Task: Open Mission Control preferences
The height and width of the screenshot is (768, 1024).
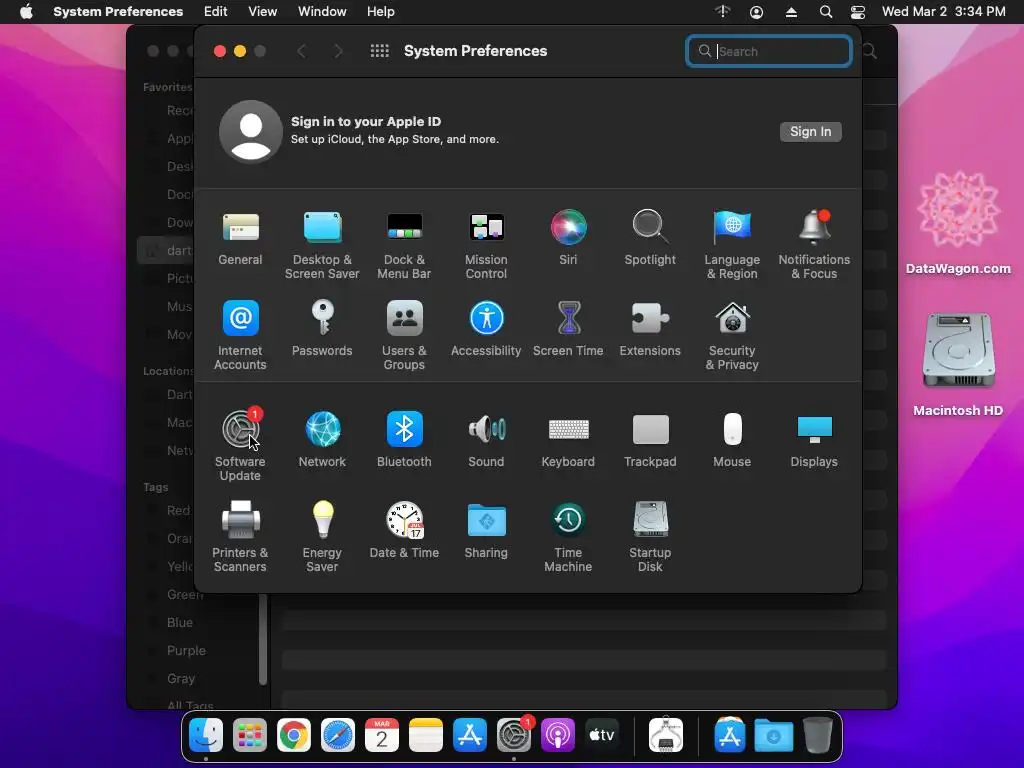Action: coord(486,245)
